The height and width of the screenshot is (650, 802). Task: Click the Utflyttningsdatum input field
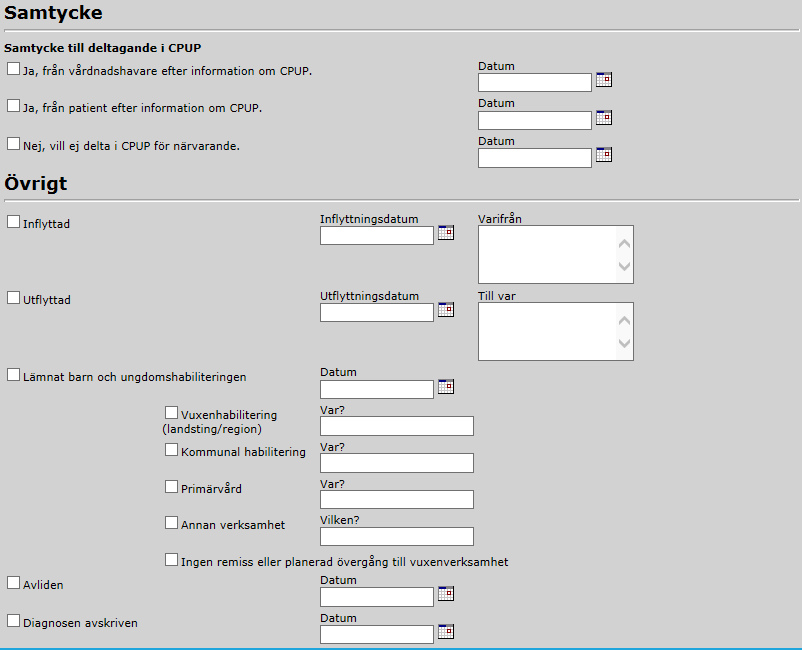pos(377,312)
